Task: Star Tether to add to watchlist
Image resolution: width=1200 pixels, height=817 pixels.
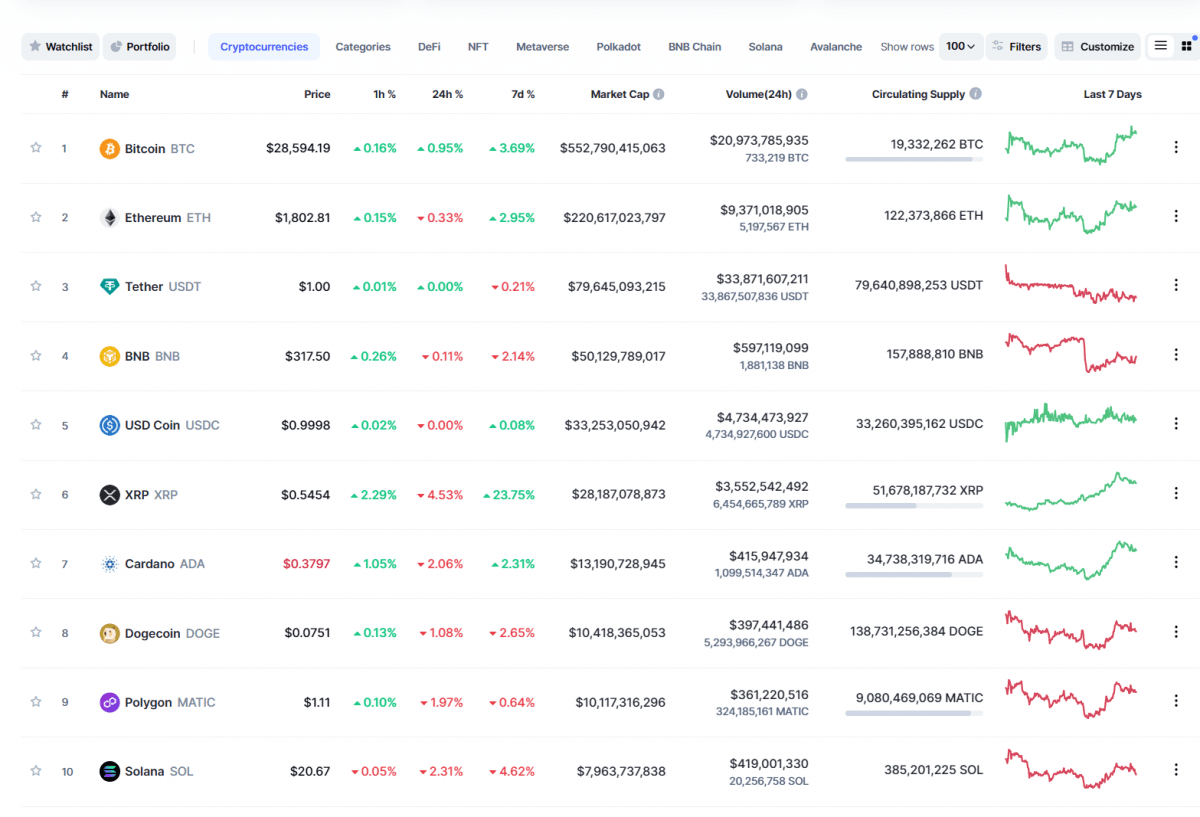Action: (x=36, y=286)
